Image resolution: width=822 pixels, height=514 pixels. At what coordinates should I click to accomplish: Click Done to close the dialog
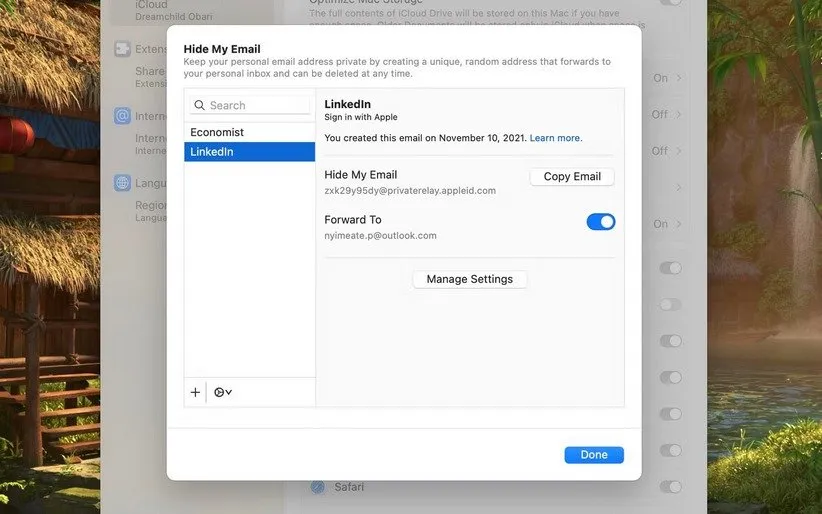[x=593, y=455]
